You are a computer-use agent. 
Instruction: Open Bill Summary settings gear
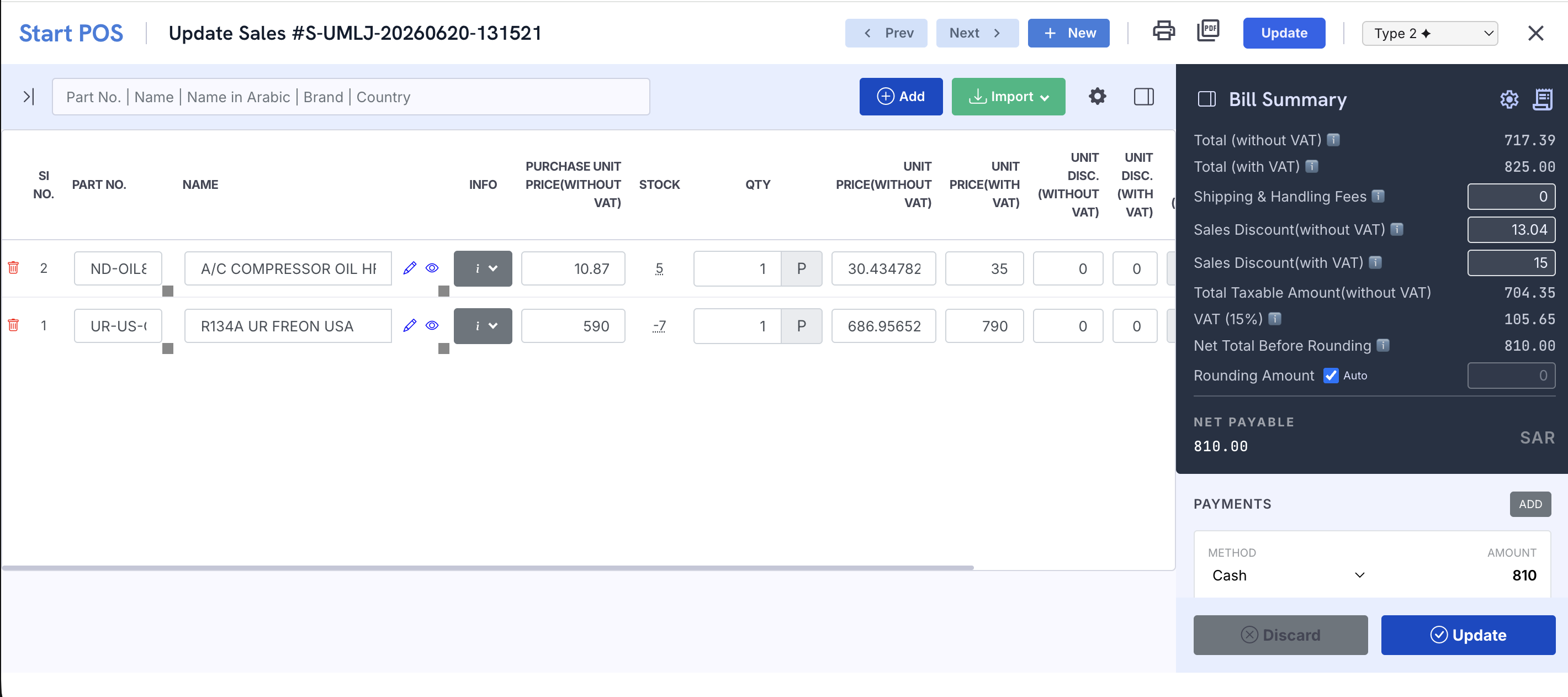[x=1509, y=99]
